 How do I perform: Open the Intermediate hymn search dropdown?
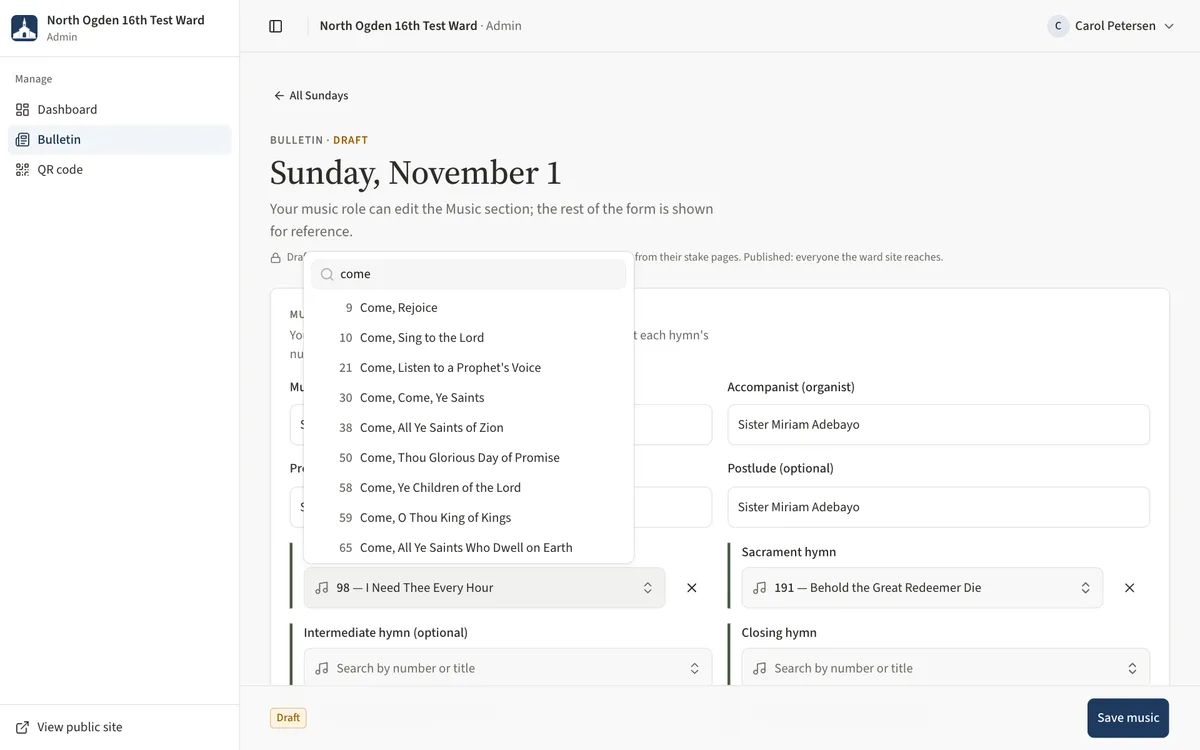tap(508, 668)
